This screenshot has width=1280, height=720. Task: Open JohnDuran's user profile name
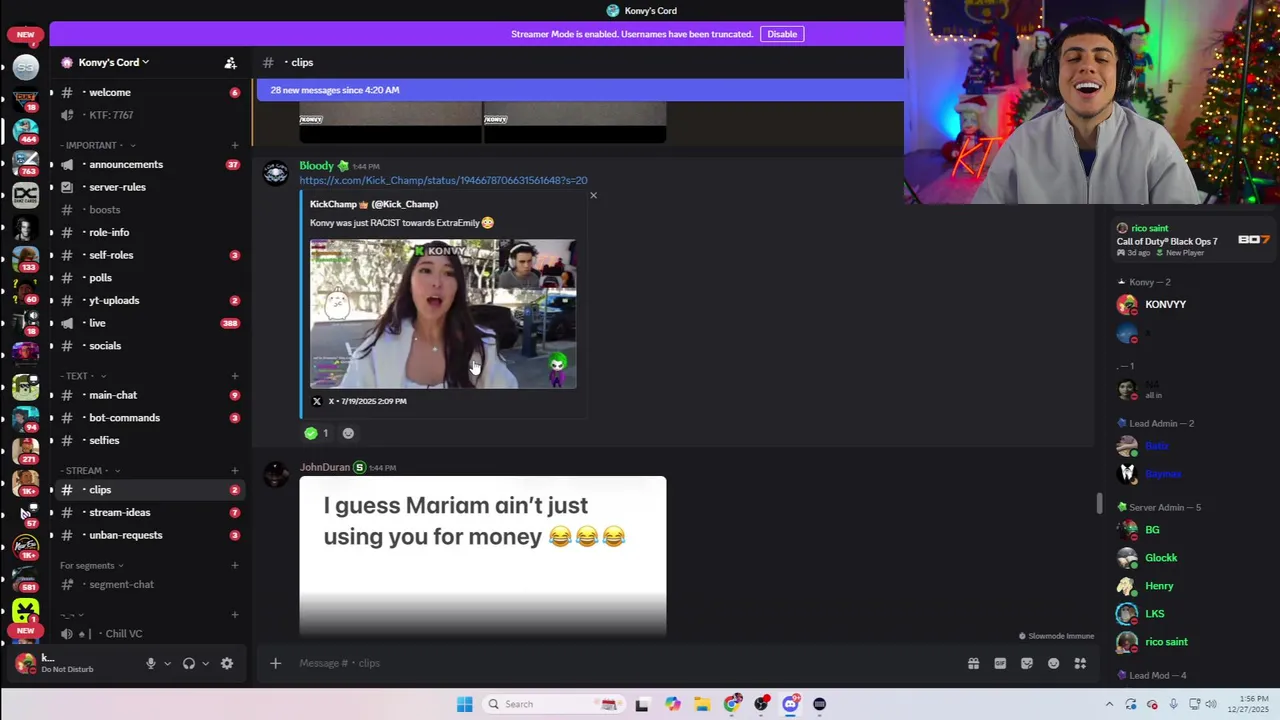[325, 467]
